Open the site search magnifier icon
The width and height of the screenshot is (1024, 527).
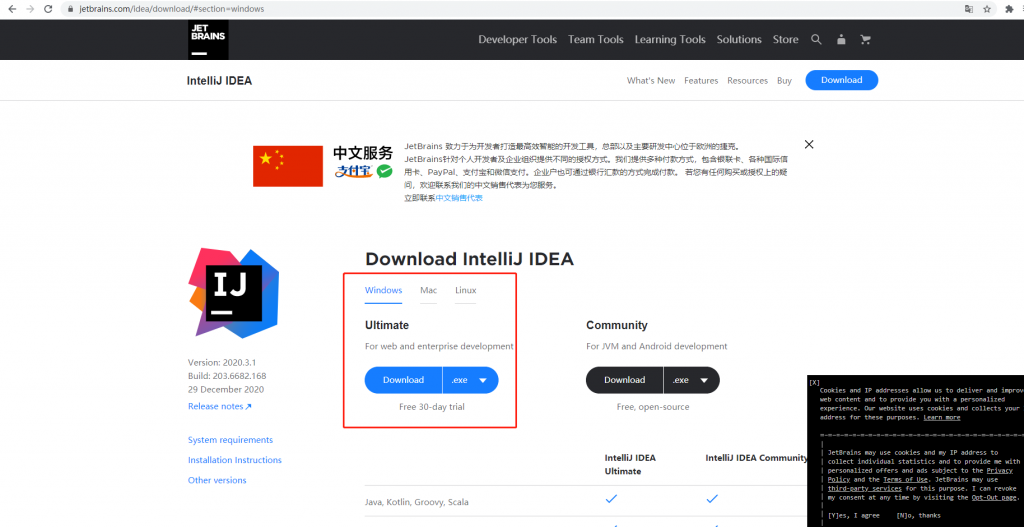coord(816,39)
